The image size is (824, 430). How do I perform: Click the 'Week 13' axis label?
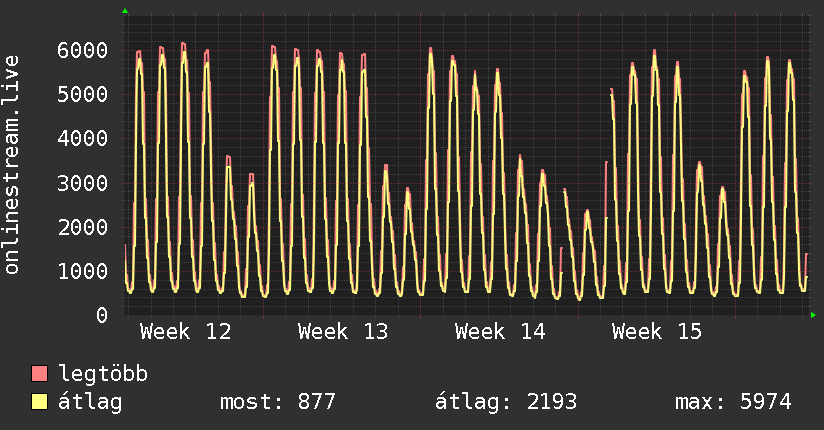point(343,332)
